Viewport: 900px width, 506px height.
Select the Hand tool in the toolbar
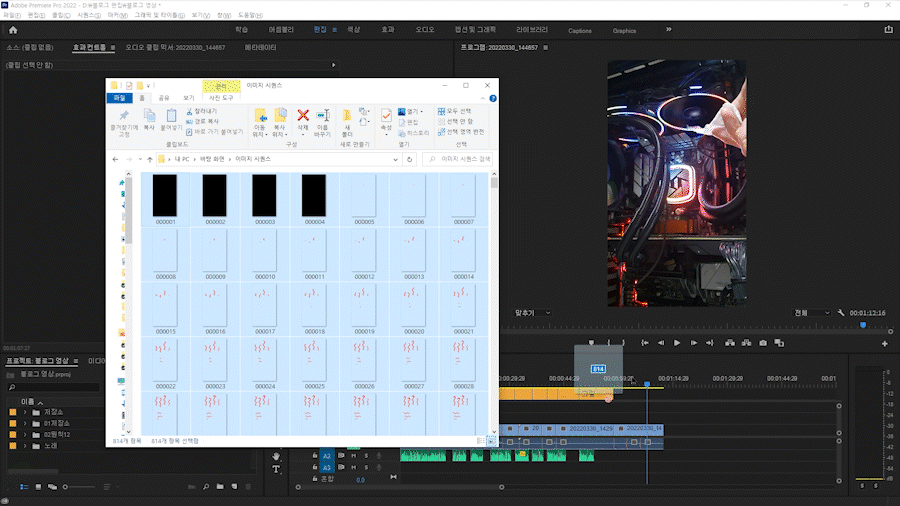pos(278,456)
